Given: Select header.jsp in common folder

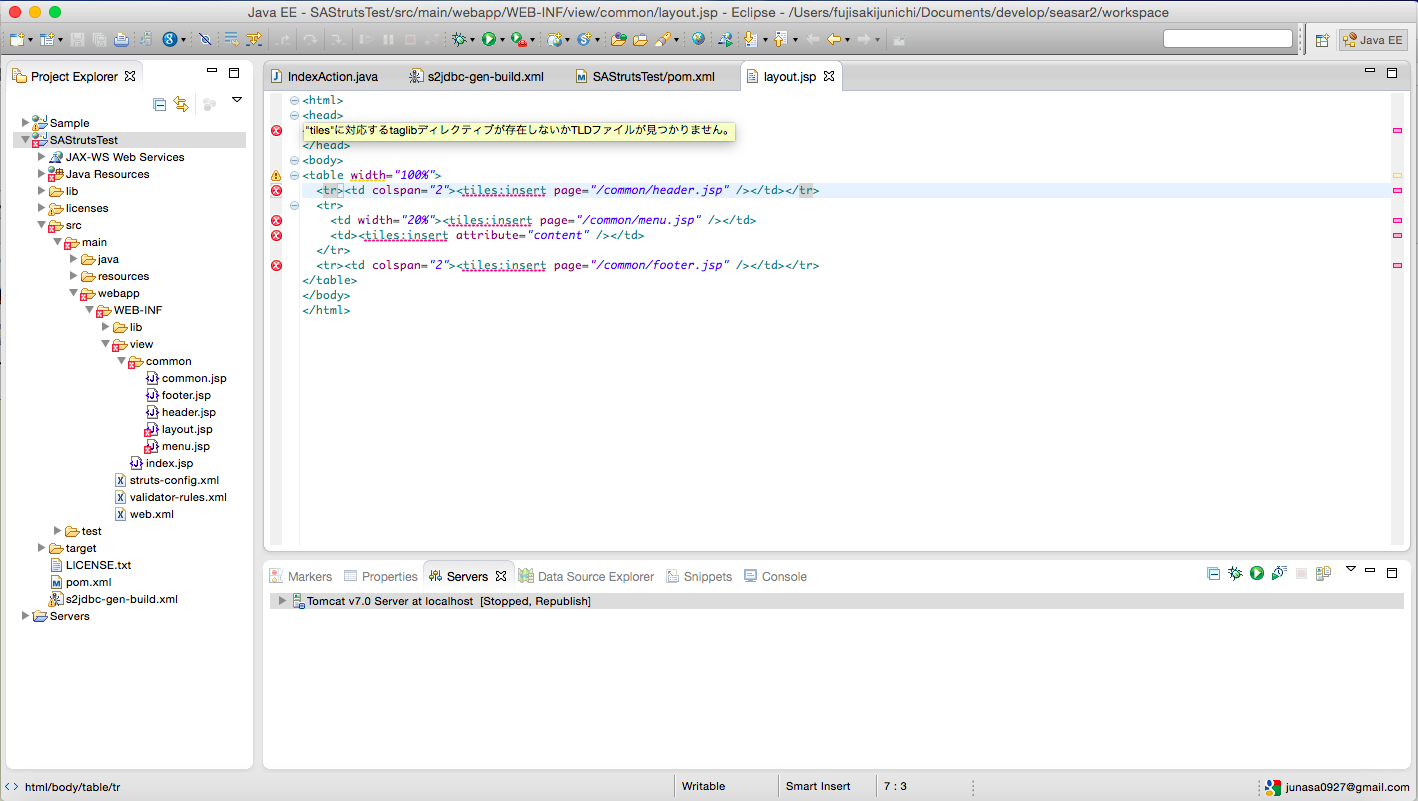Looking at the screenshot, I should click(x=189, y=412).
